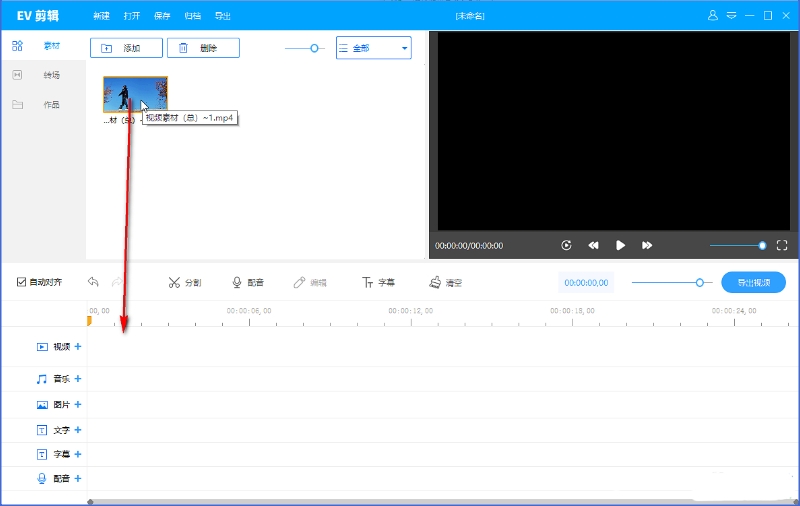Play the video in the preview

coord(620,245)
